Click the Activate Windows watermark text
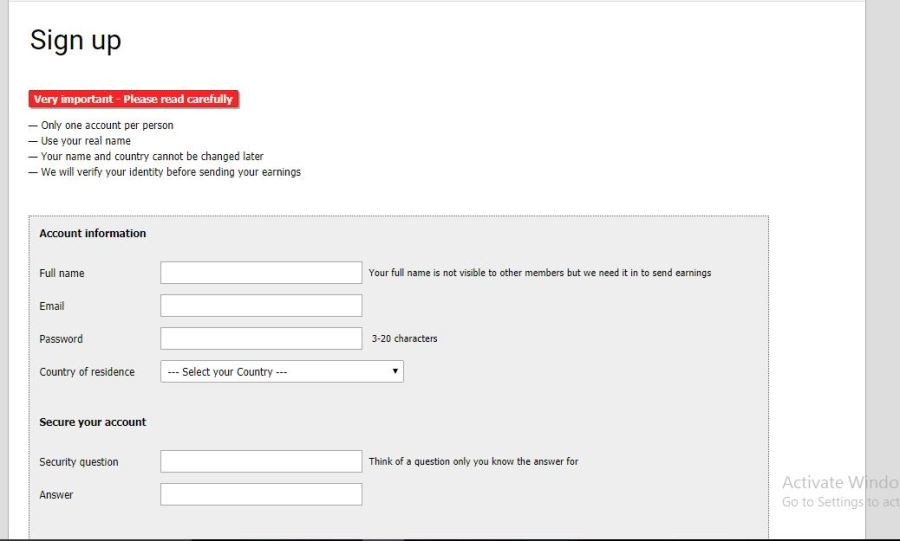Viewport: 900px width, 541px height. (x=838, y=482)
